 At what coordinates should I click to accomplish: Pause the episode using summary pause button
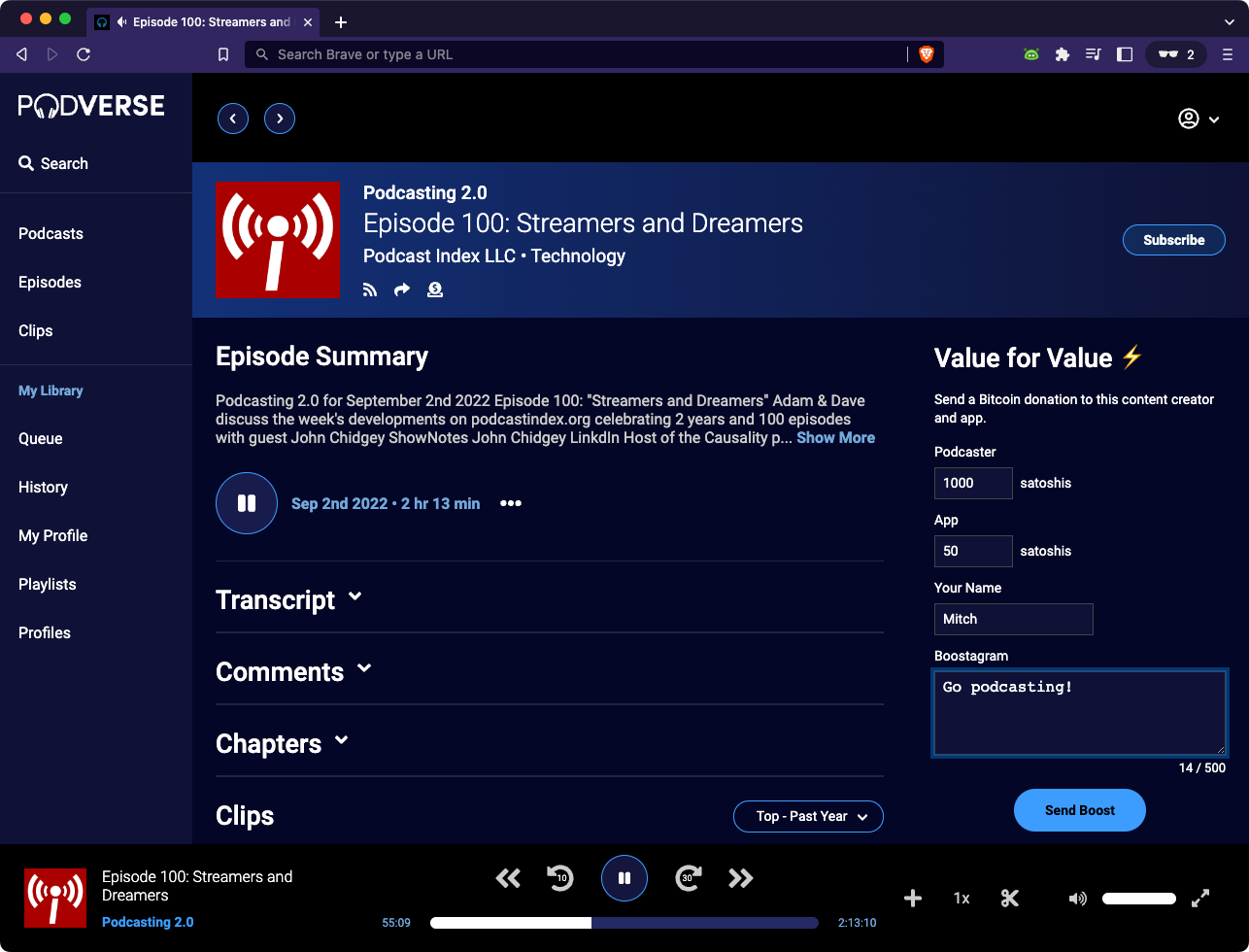coord(247,503)
